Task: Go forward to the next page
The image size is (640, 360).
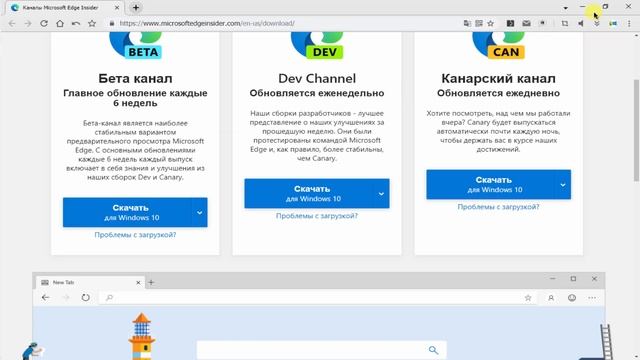Action: (x=28, y=24)
